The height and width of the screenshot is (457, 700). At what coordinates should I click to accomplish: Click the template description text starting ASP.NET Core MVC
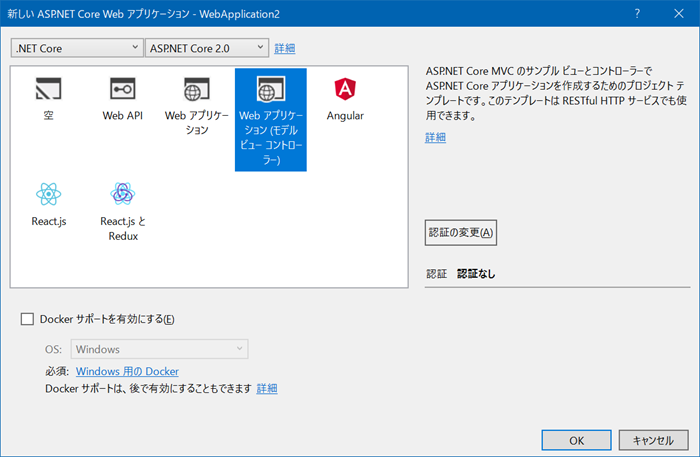pos(556,93)
